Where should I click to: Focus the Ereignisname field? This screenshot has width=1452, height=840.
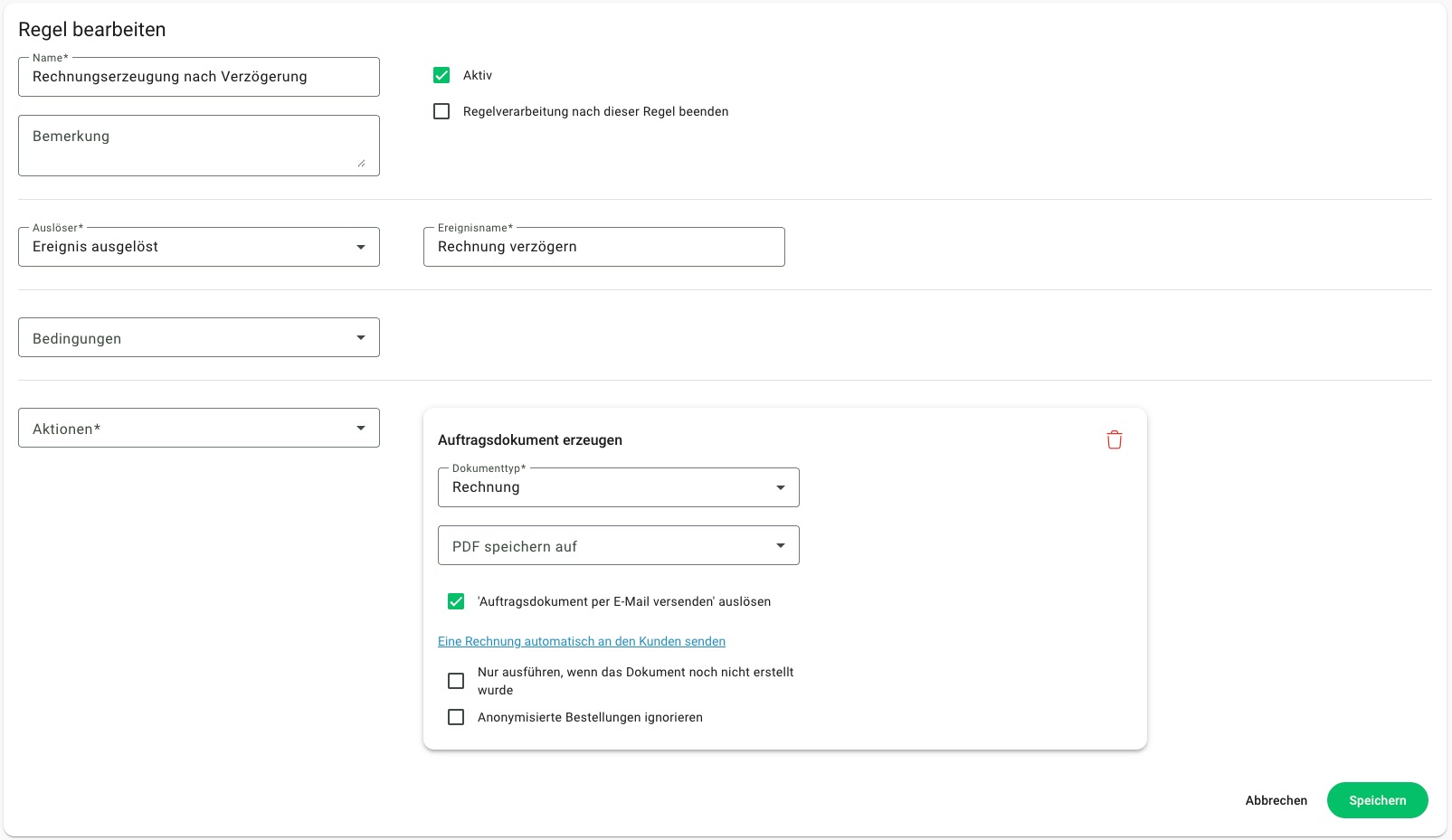coord(604,247)
